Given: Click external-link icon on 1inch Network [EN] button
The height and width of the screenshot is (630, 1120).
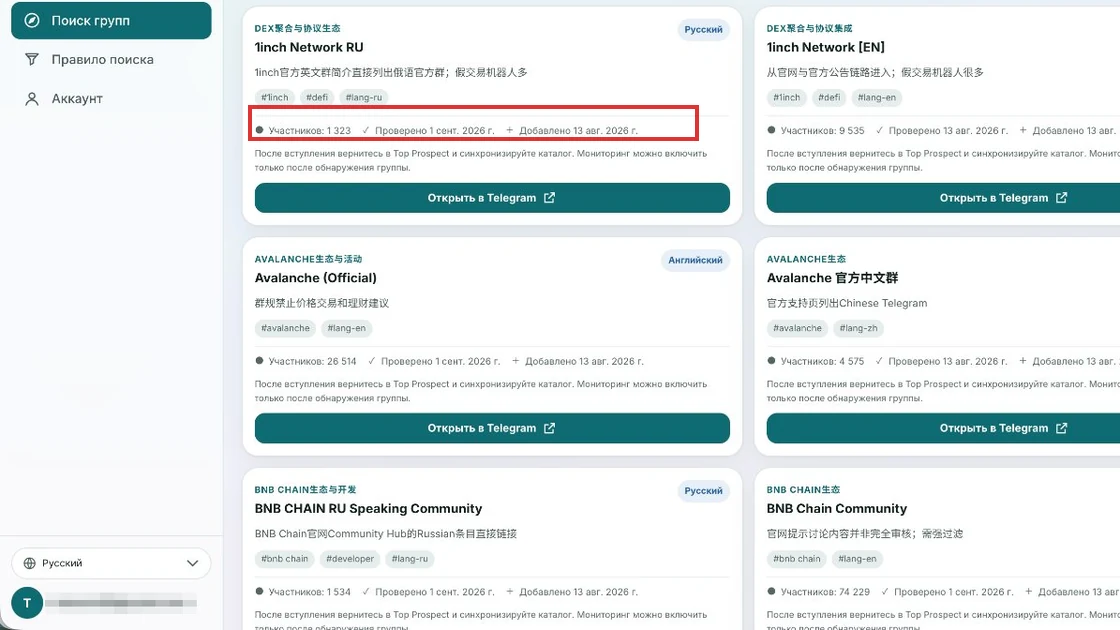Looking at the screenshot, I should pyautogui.click(x=1061, y=198).
